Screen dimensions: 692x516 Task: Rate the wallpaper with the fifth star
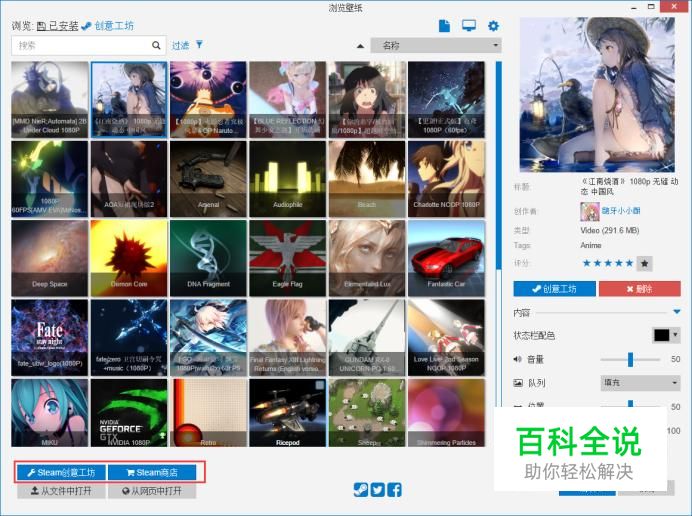pyautogui.click(x=629, y=264)
